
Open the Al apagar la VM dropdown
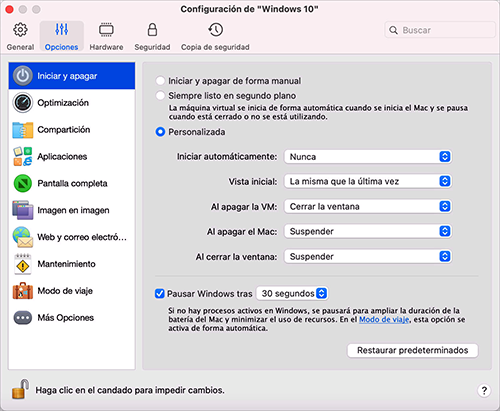(x=368, y=207)
